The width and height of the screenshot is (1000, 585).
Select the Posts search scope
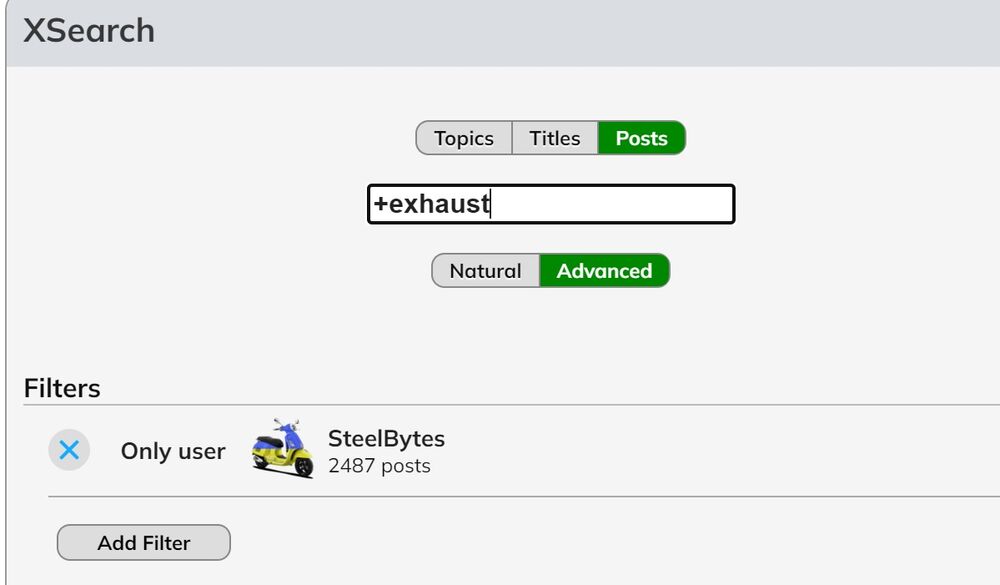coord(642,138)
